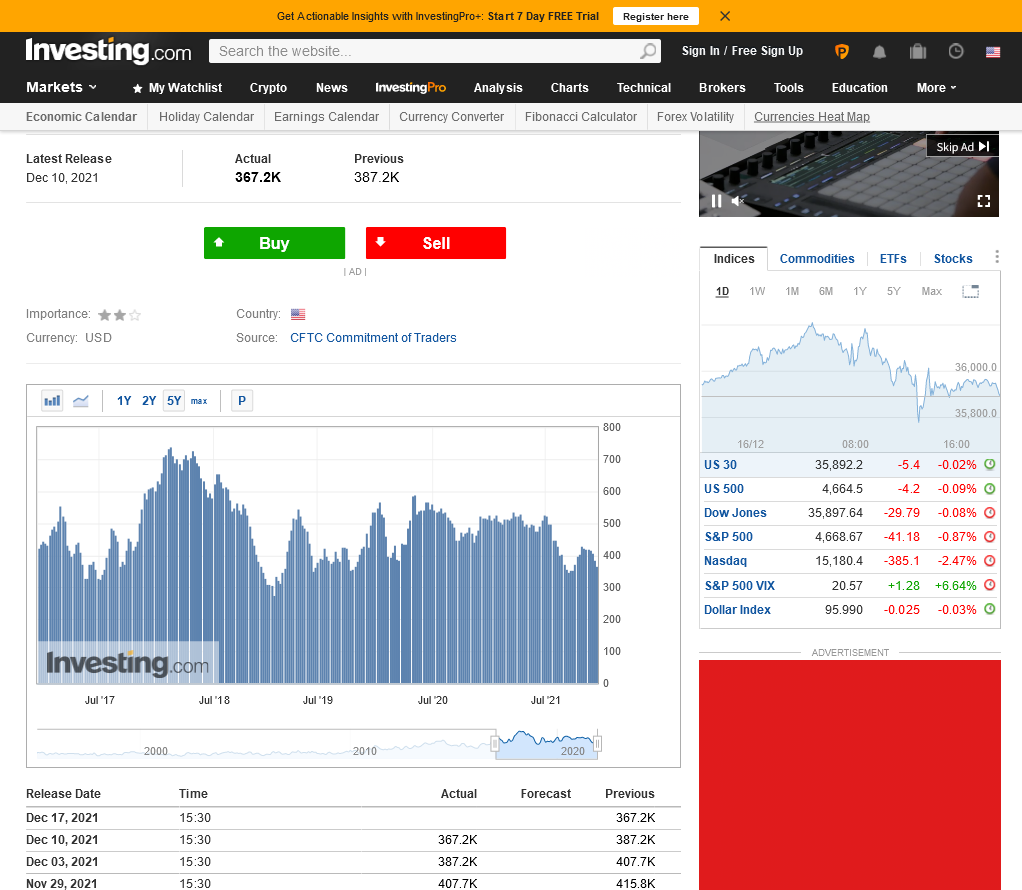The height and width of the screenshot is (890, 1022).
Task: Click the P chart option button
Action: tap(242, 401)
